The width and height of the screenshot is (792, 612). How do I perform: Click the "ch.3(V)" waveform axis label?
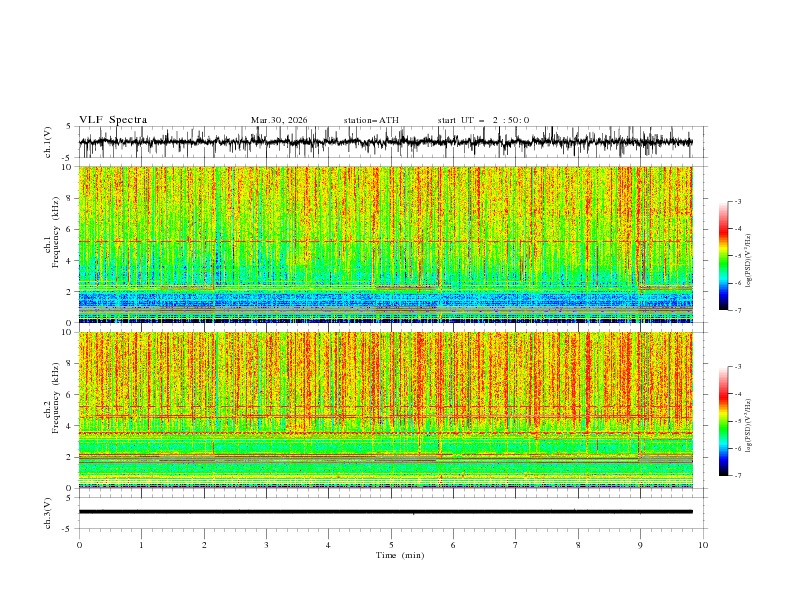click(x=48, y=513)
